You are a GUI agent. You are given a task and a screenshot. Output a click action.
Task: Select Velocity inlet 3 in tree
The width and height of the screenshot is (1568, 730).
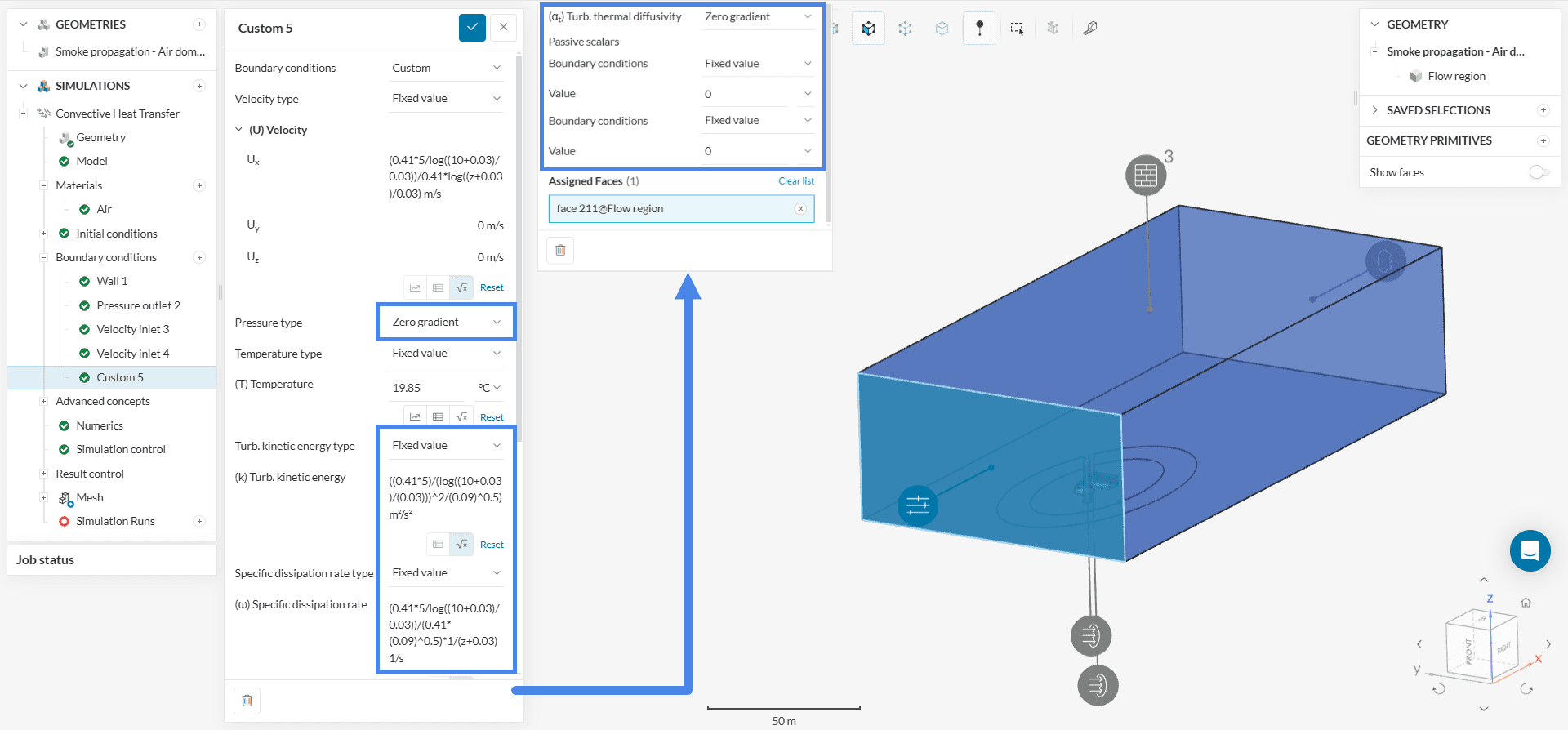(x=132, y=329)
